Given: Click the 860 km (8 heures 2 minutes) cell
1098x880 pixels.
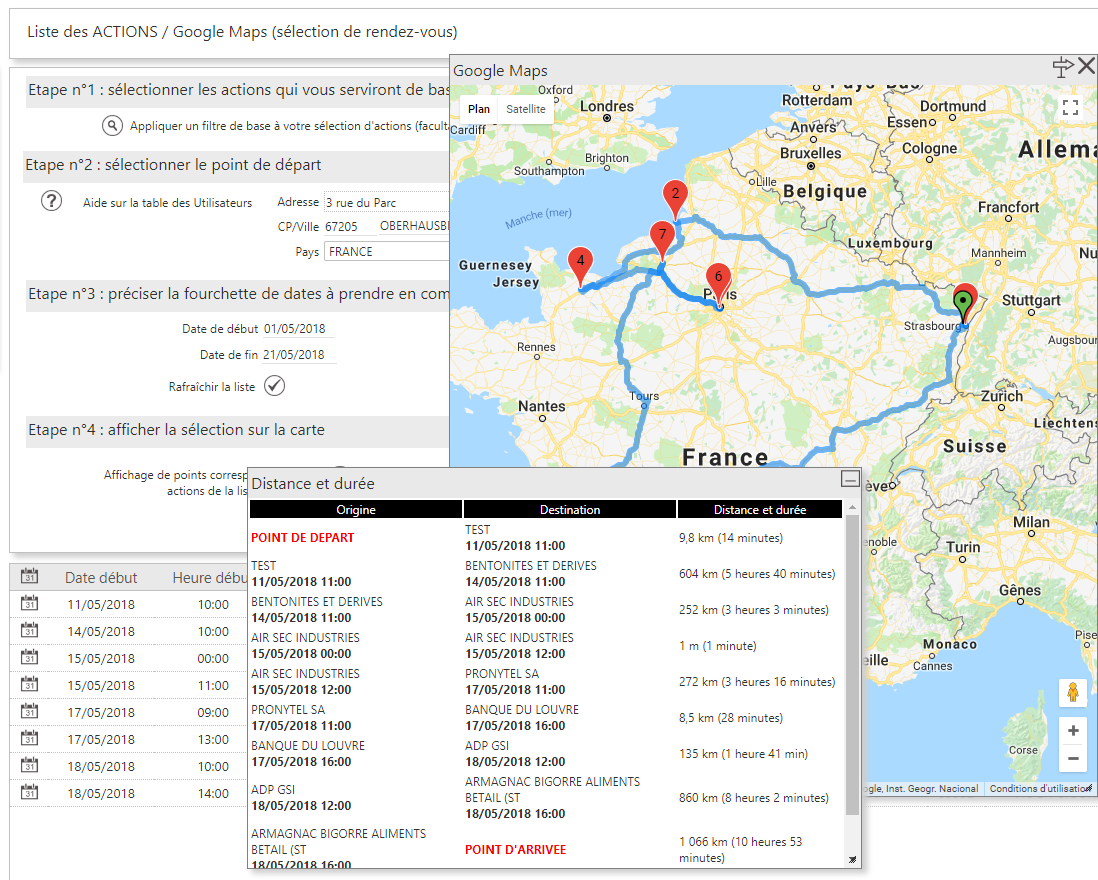Looking at the screenshot, I should tap(753, 797).
